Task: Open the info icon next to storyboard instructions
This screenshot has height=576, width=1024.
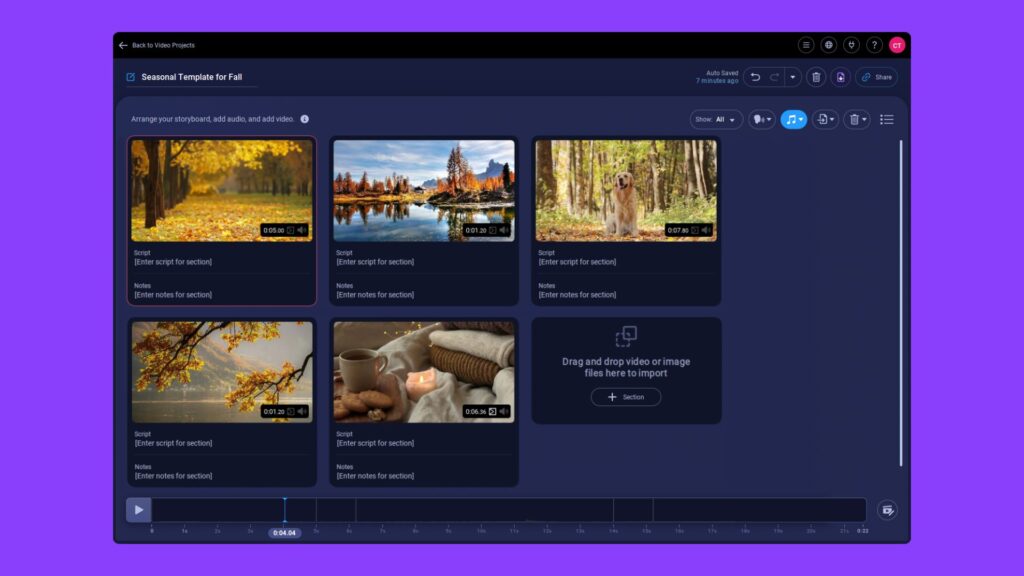Action: tap(304, 119)
